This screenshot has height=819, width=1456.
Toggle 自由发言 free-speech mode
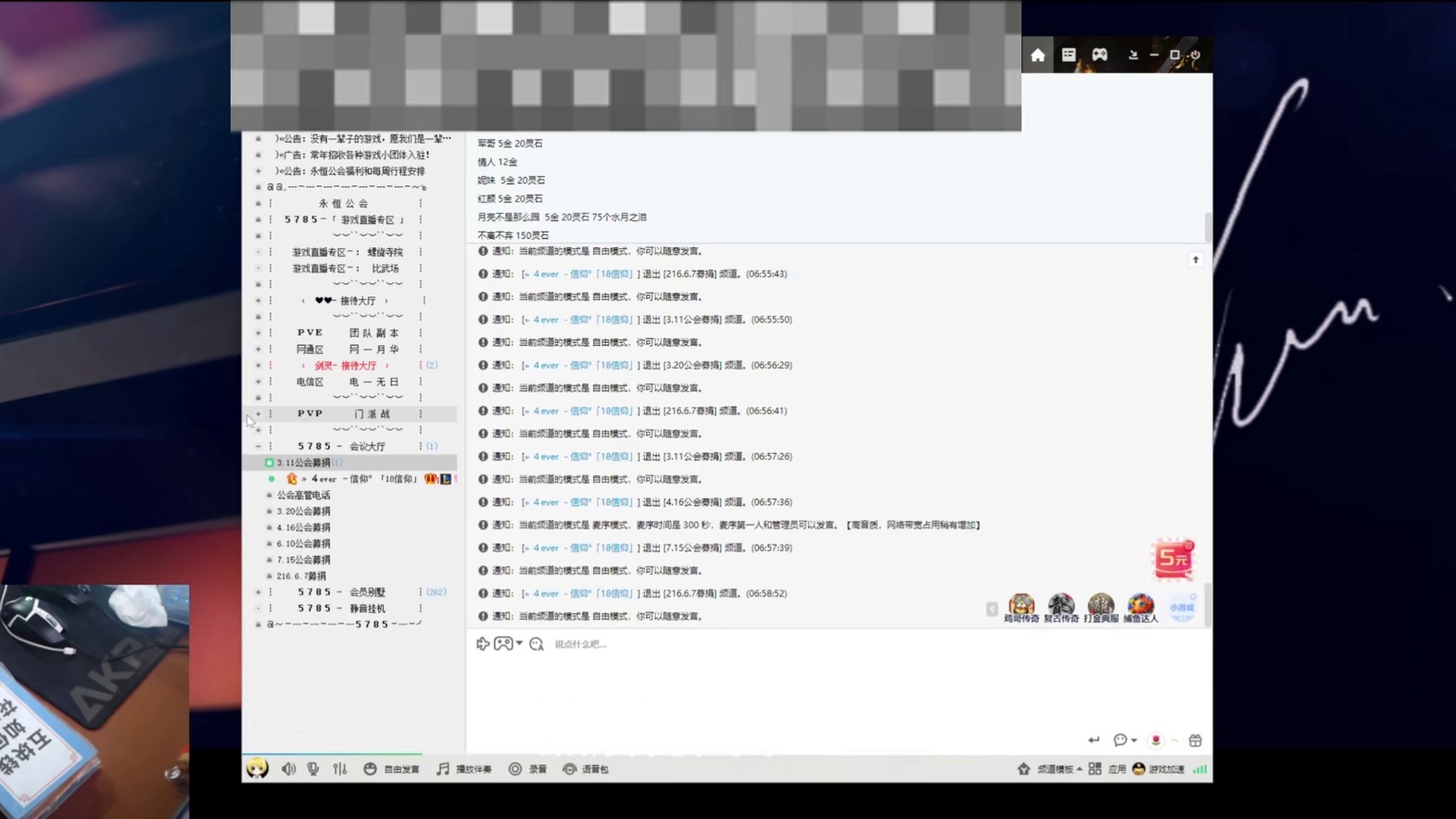(391, 769)
